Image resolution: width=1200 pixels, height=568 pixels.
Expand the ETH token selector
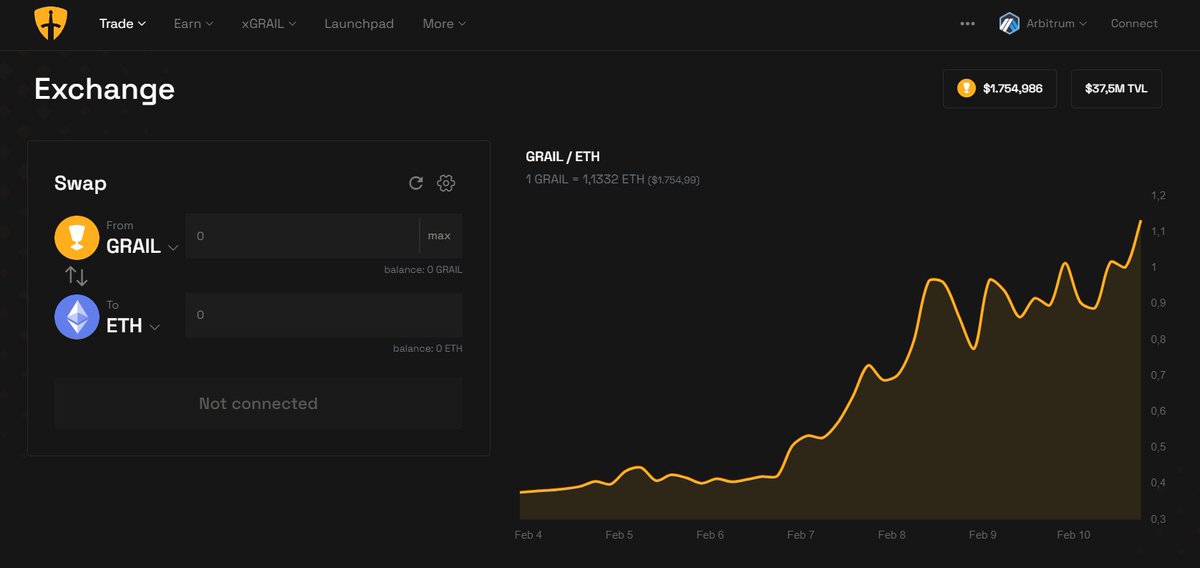pyautogui.click(x=133, y=325)
